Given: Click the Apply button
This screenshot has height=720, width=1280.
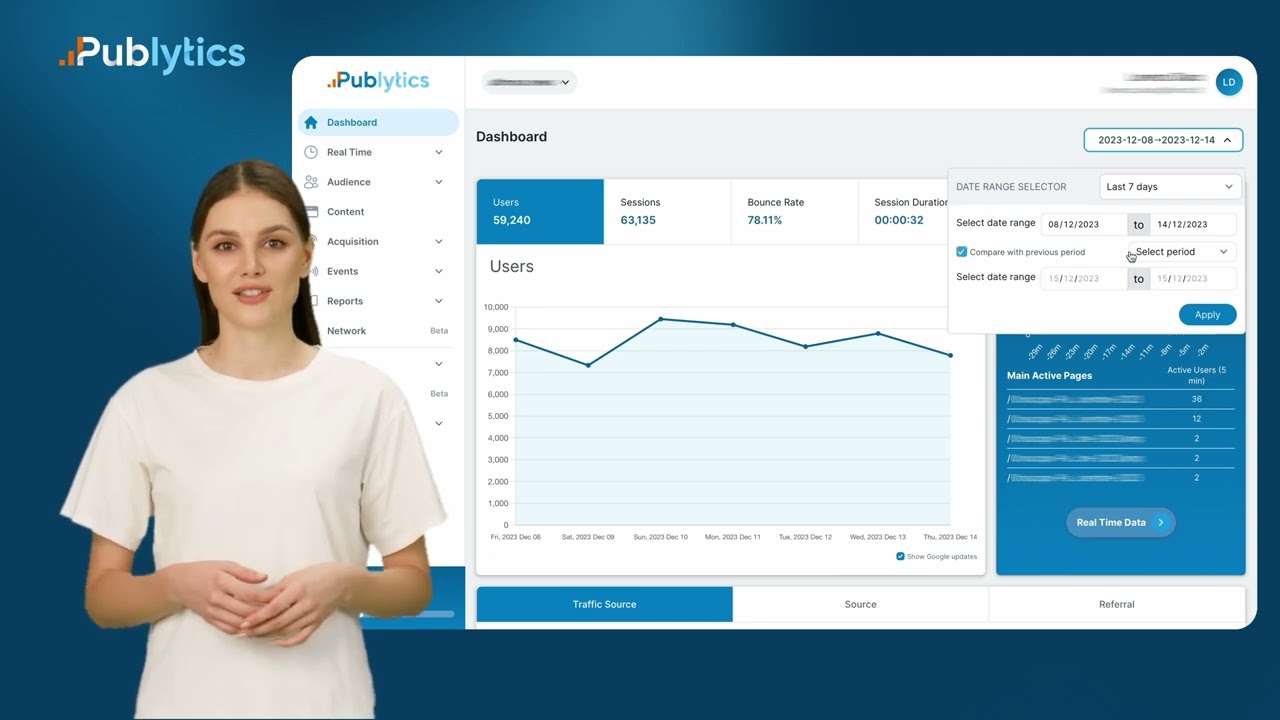Looking at the screenshot, I should 1207,314.
